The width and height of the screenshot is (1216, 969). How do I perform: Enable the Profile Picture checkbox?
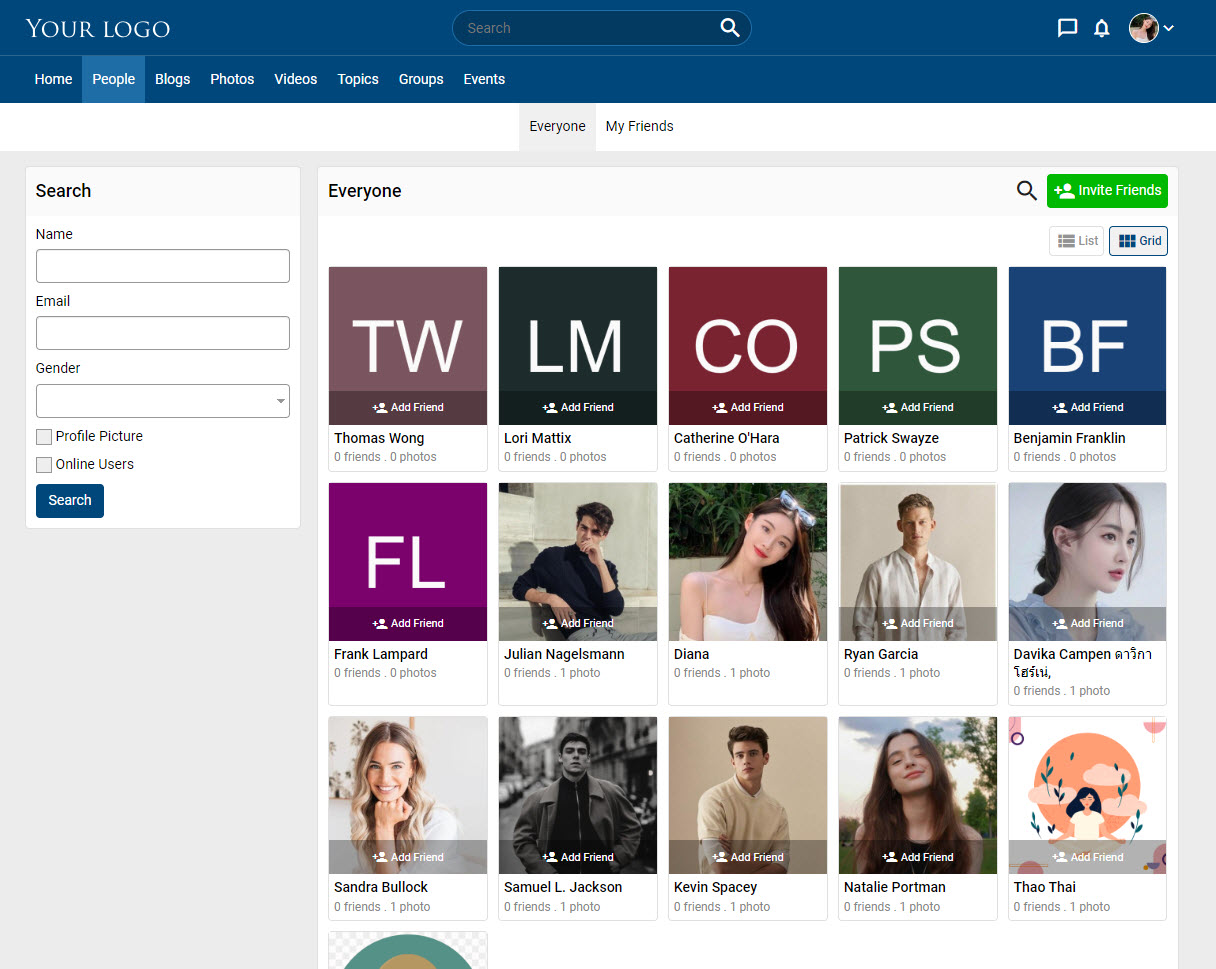[44, 437]
